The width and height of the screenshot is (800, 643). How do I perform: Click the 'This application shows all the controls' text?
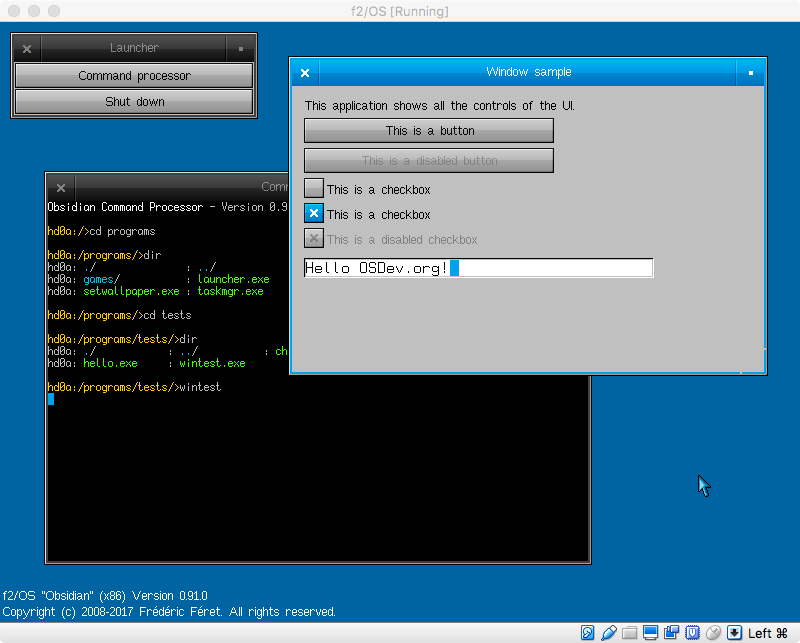440,106
